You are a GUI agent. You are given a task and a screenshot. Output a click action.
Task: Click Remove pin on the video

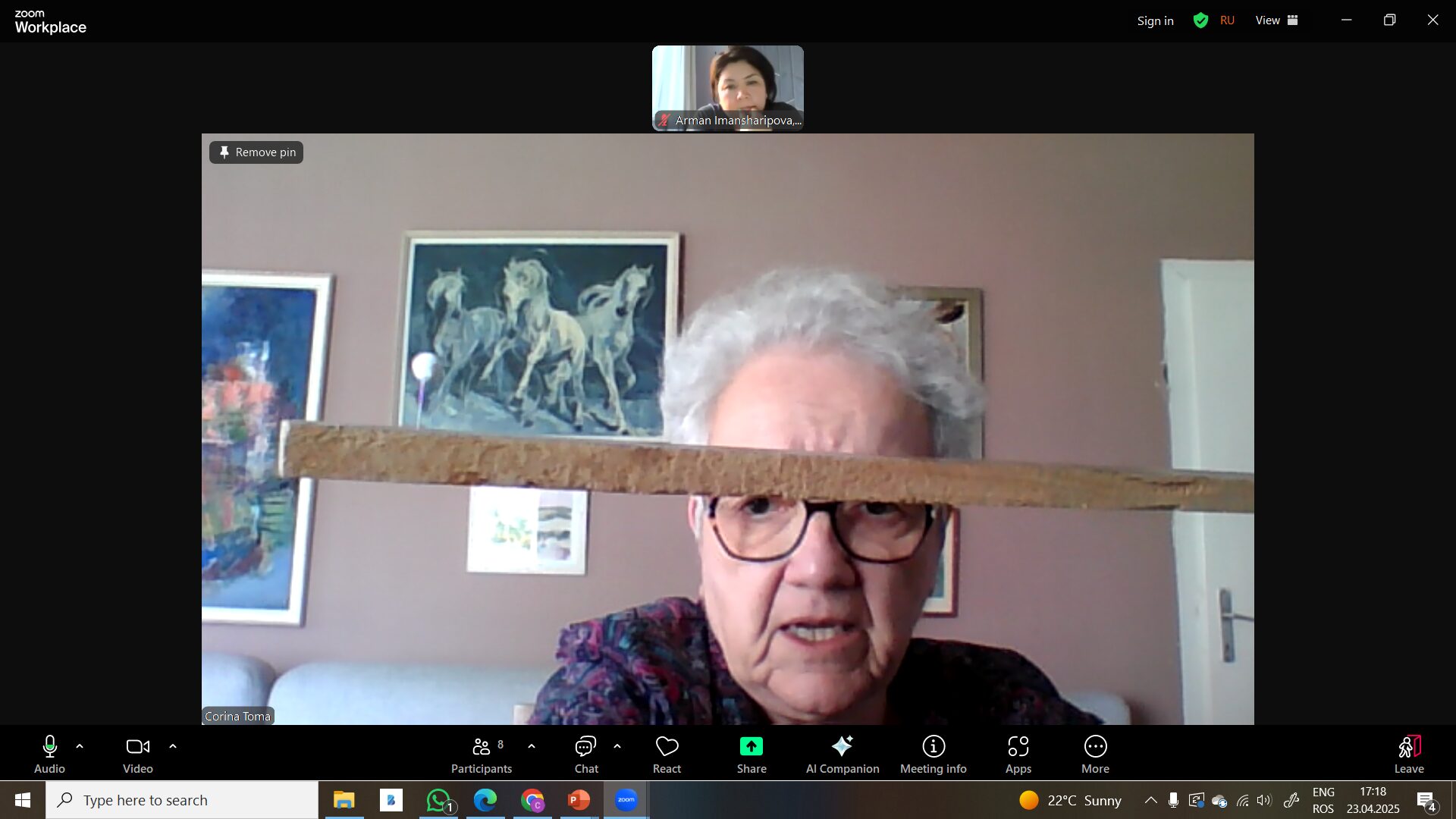256,152
